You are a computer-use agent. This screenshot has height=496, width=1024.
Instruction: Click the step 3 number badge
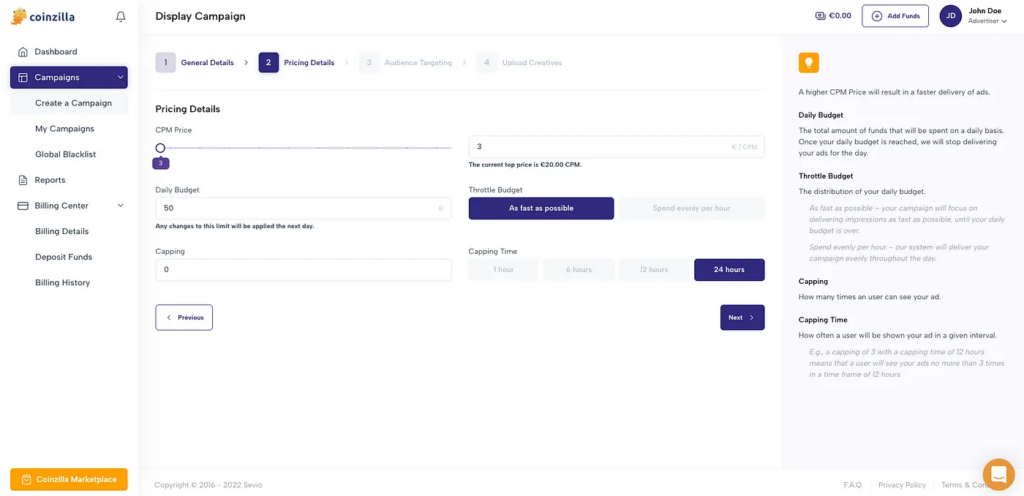(369, 63)
